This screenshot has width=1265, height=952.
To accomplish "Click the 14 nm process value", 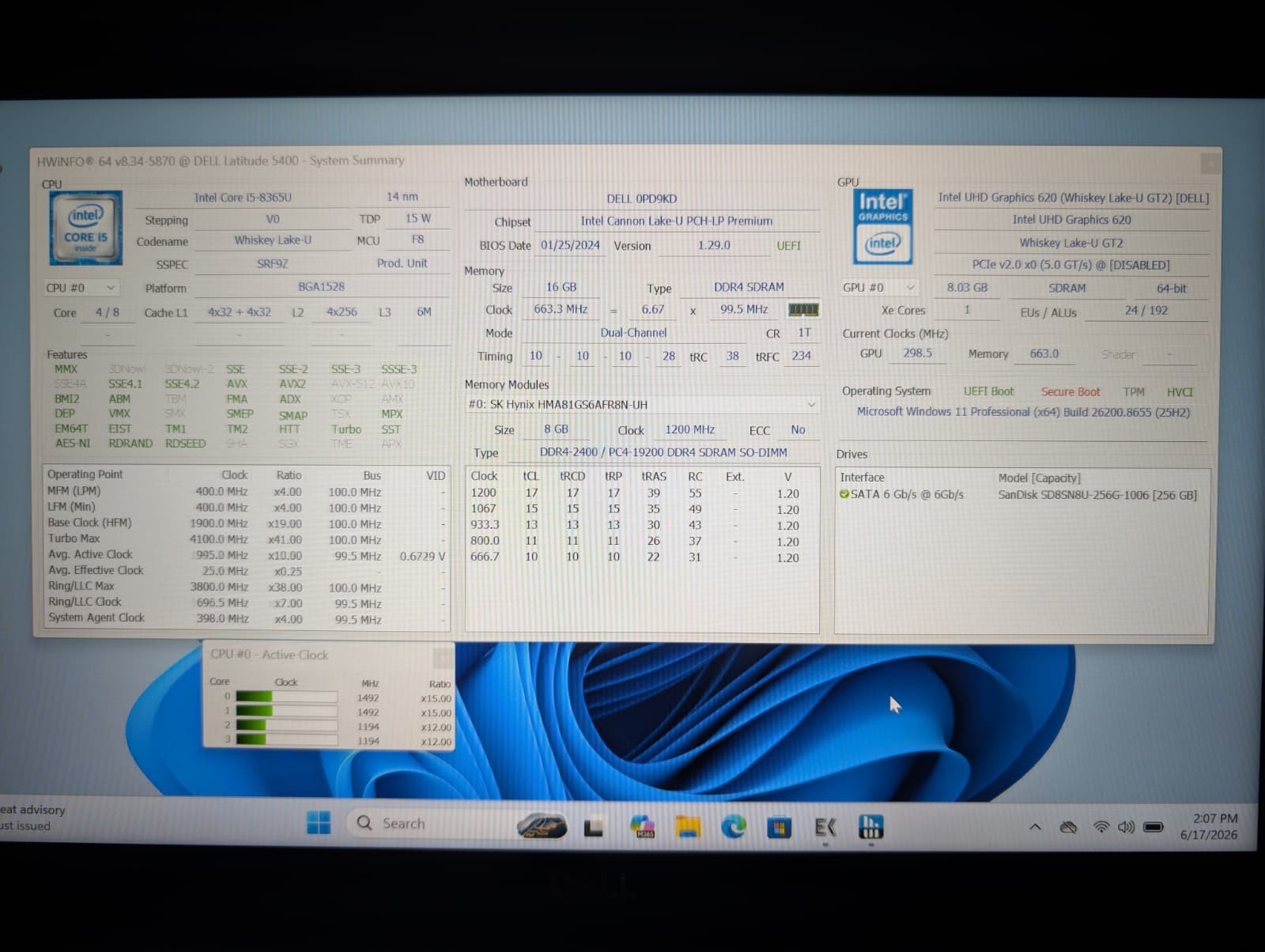I will click(x=402, y=197).
